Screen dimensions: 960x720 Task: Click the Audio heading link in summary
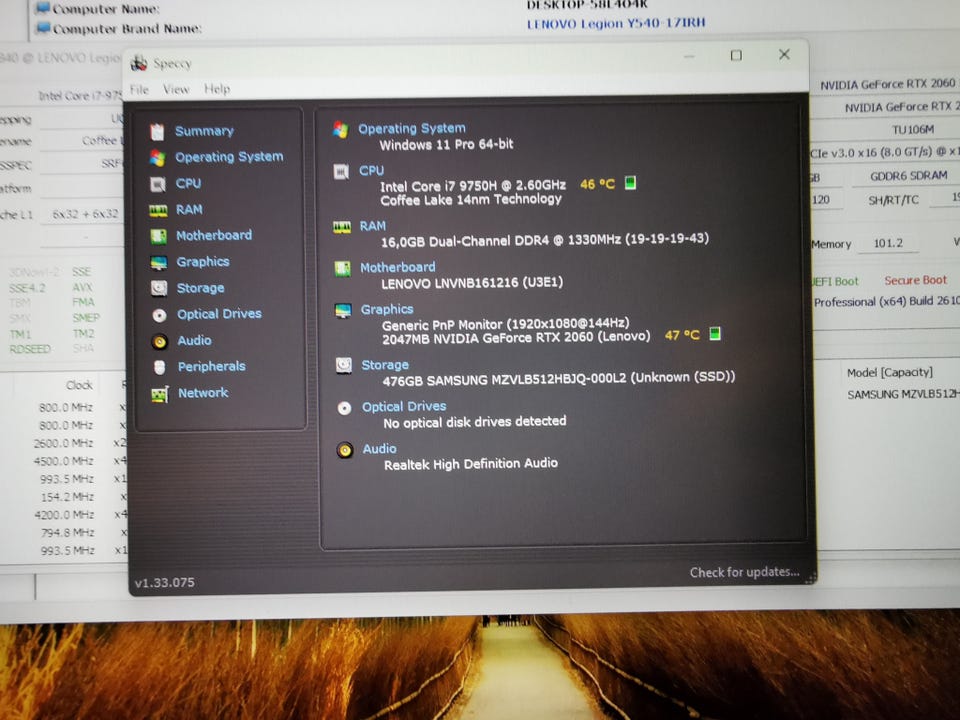(379, 449)
